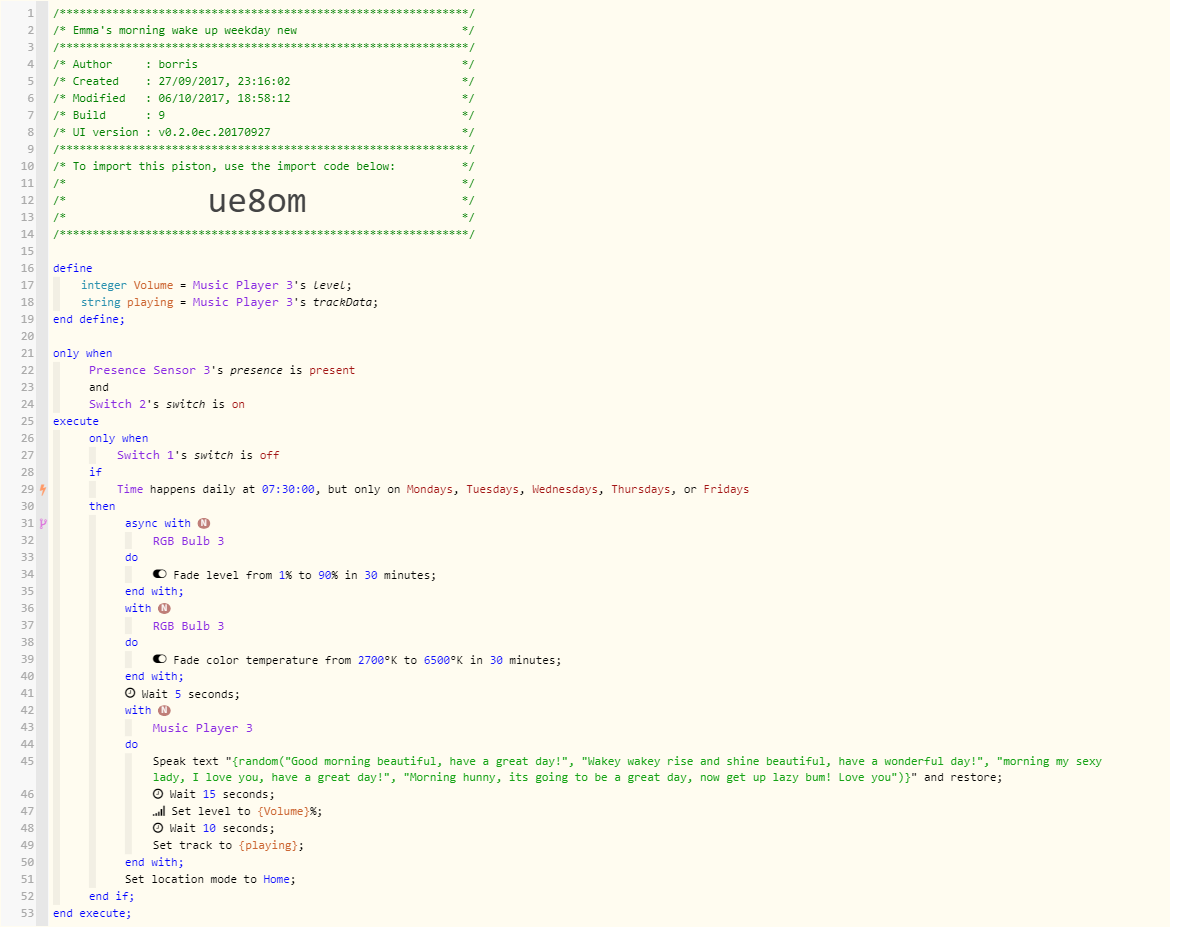Click the top-level 'only when' on line 21
The image size is (1178, 935).
coord(83,353)
